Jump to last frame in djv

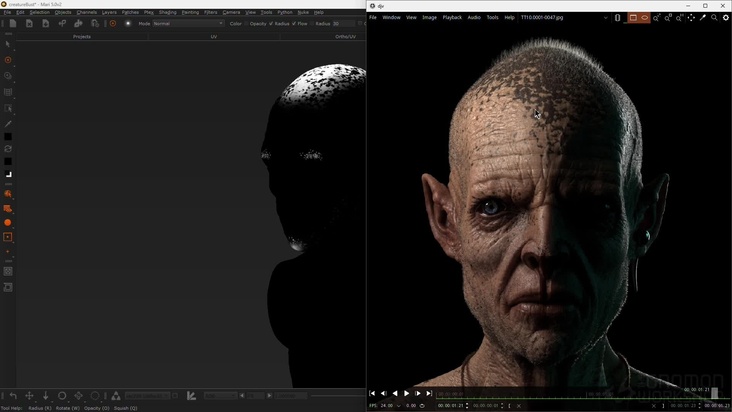click(x=429, y=393)
